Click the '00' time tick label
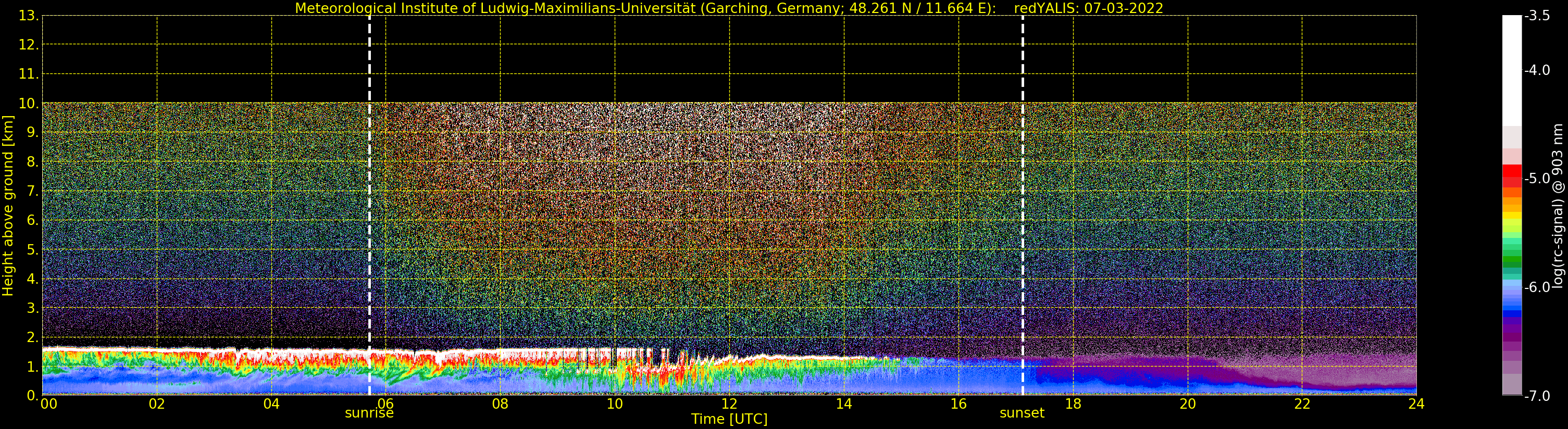Image resolution: width=1568 pixels, height=429 pixels. (x=48, y=403)
